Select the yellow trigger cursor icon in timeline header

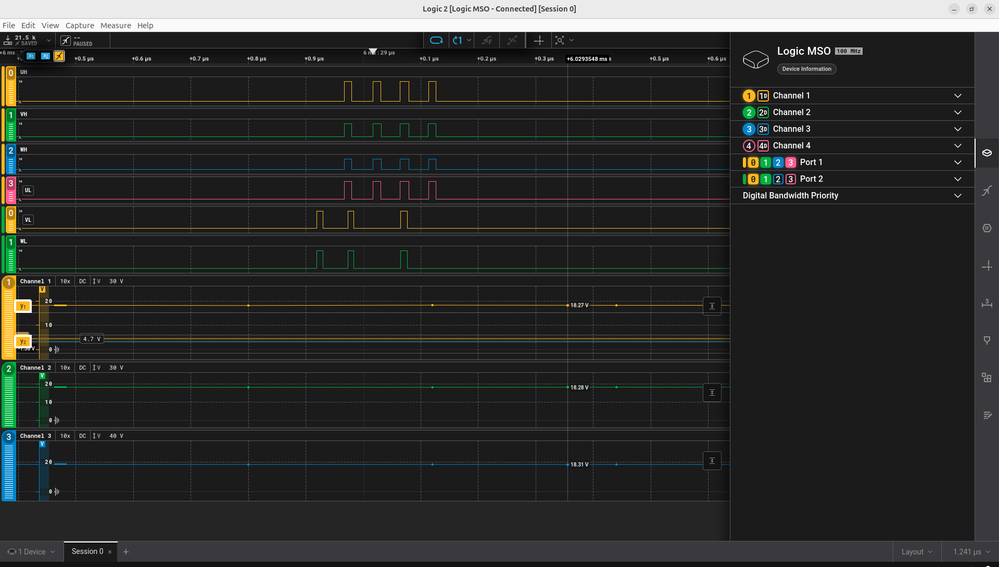click(59, 56)
